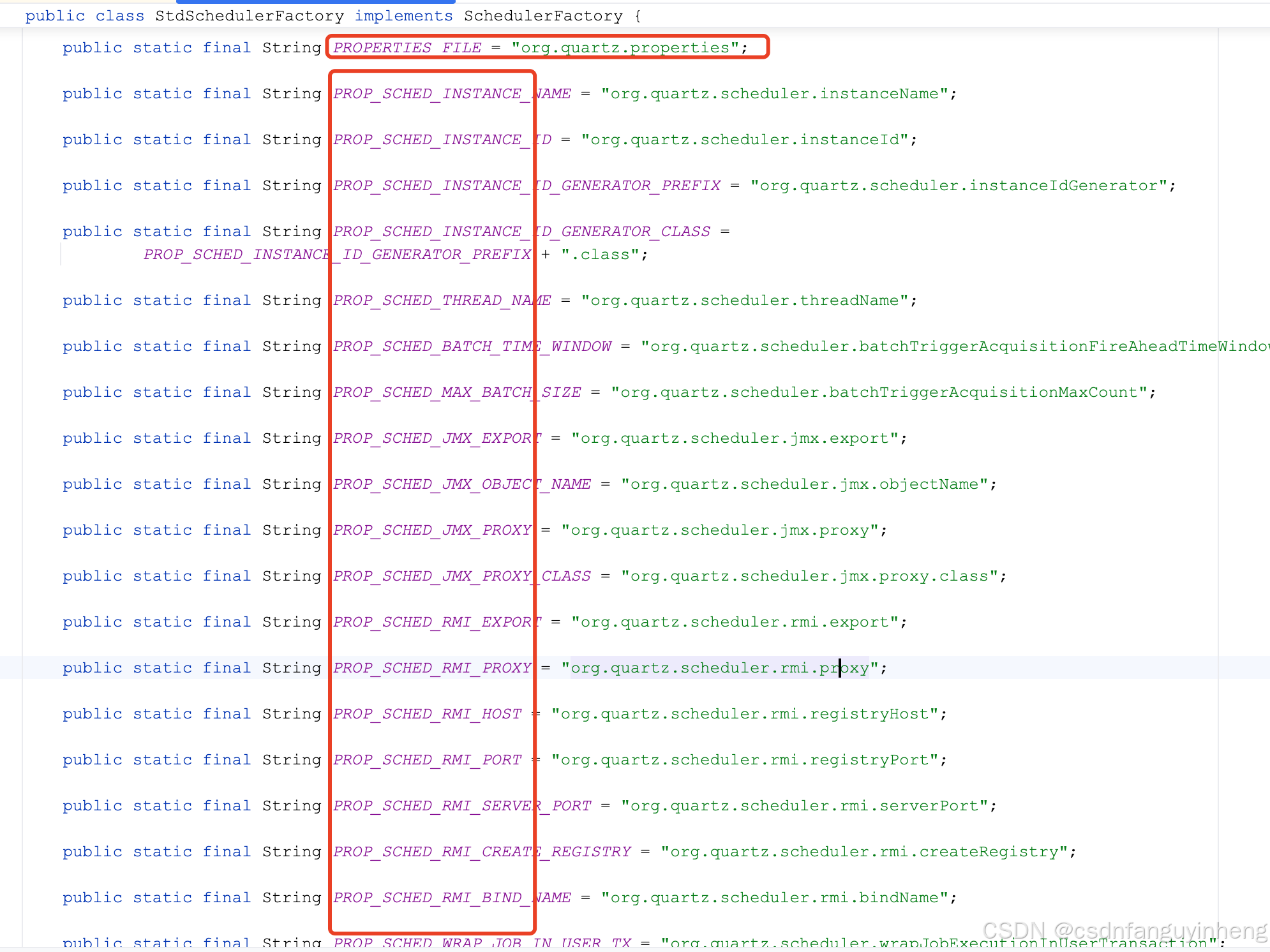1270x952 pixels.
Task: Click the ".class" string literal
Action: click(x=599, y=255)
